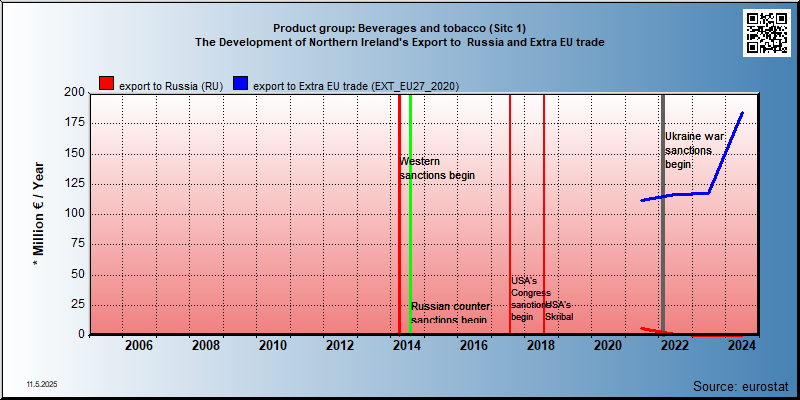
Task: Click the date stamp 11.5.2025
Action: [42, 384]
